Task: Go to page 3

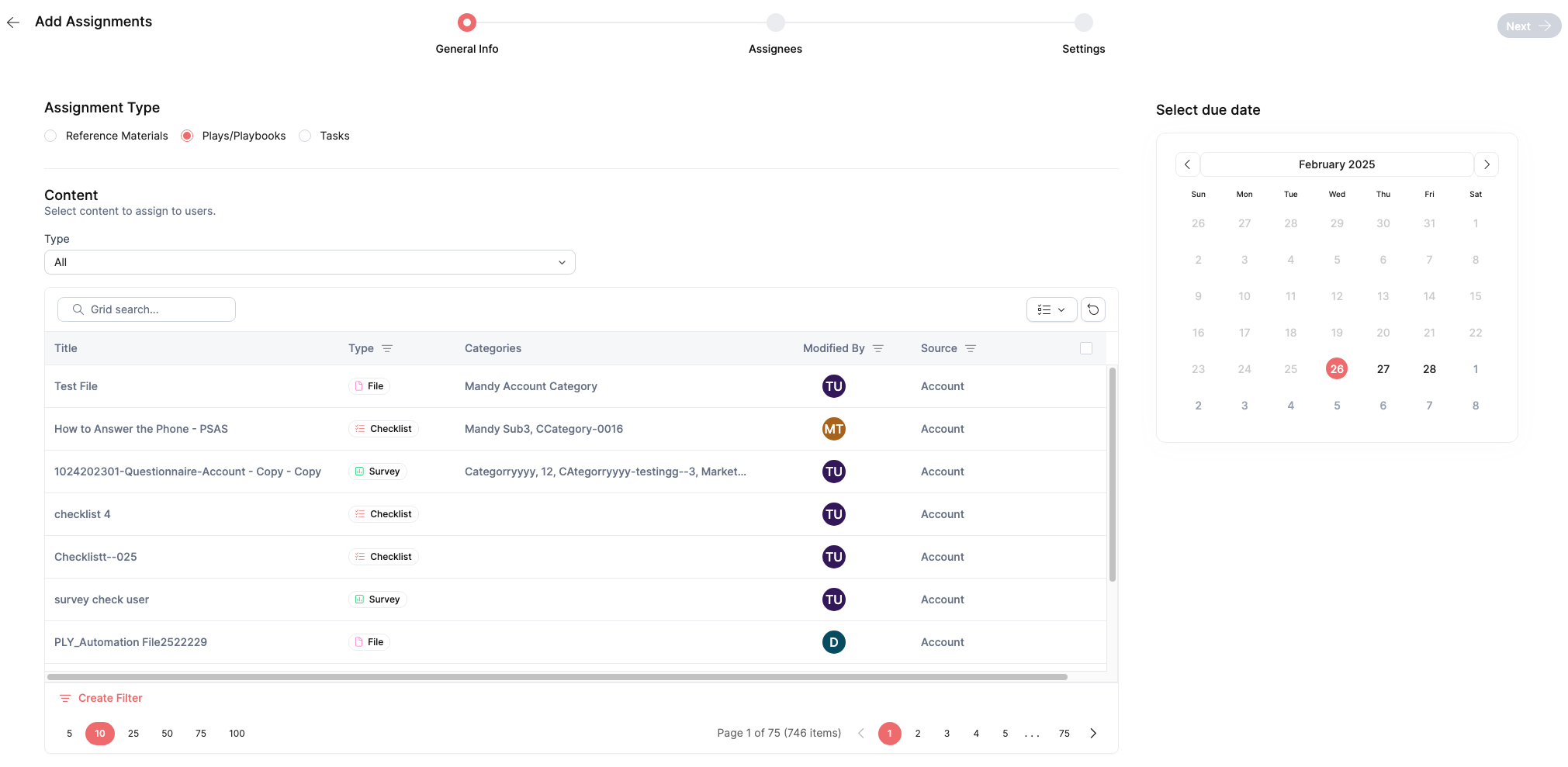Action: click(947, 734)
